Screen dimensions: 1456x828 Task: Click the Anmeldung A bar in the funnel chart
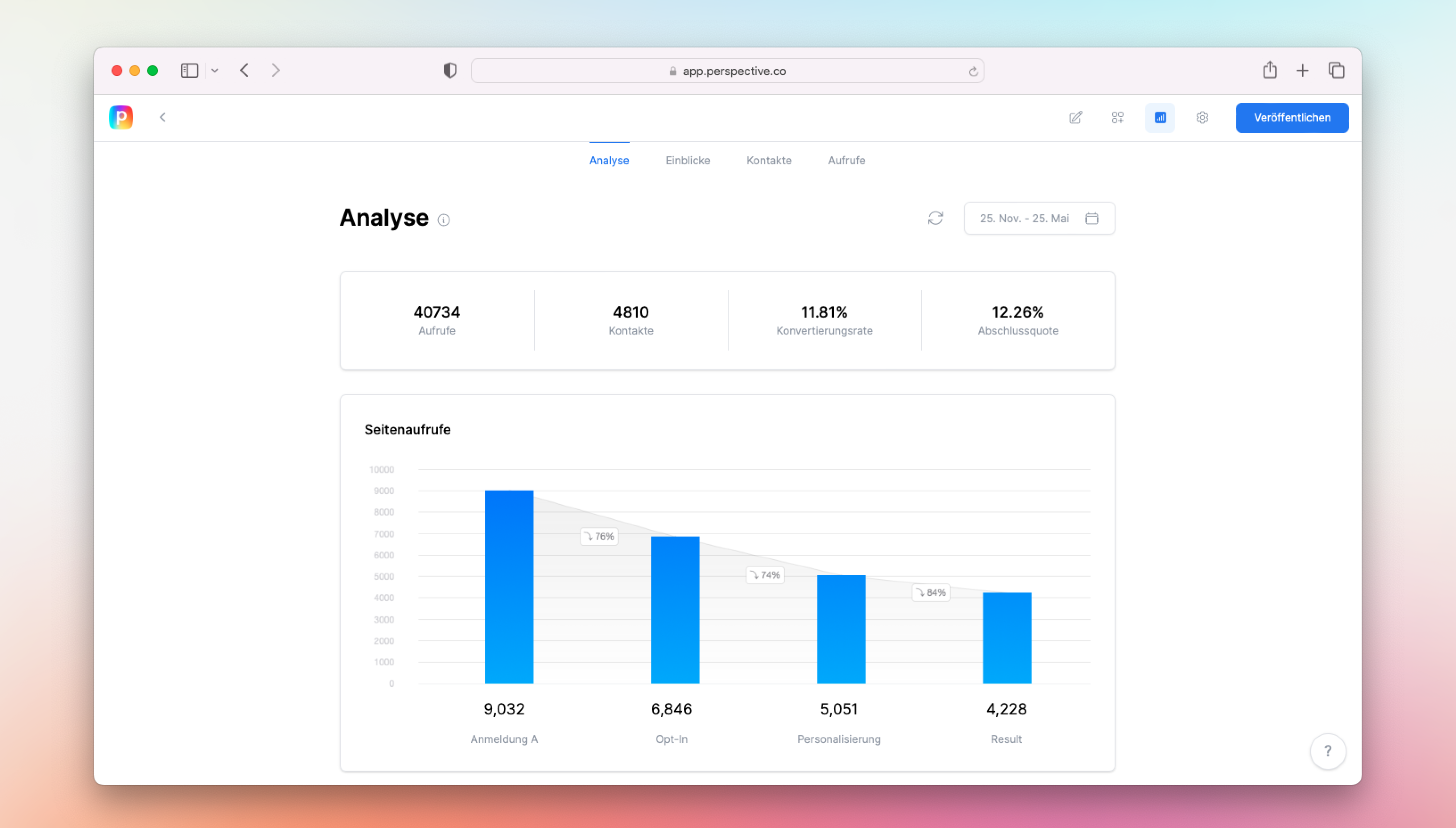click(x=509, y=586)
